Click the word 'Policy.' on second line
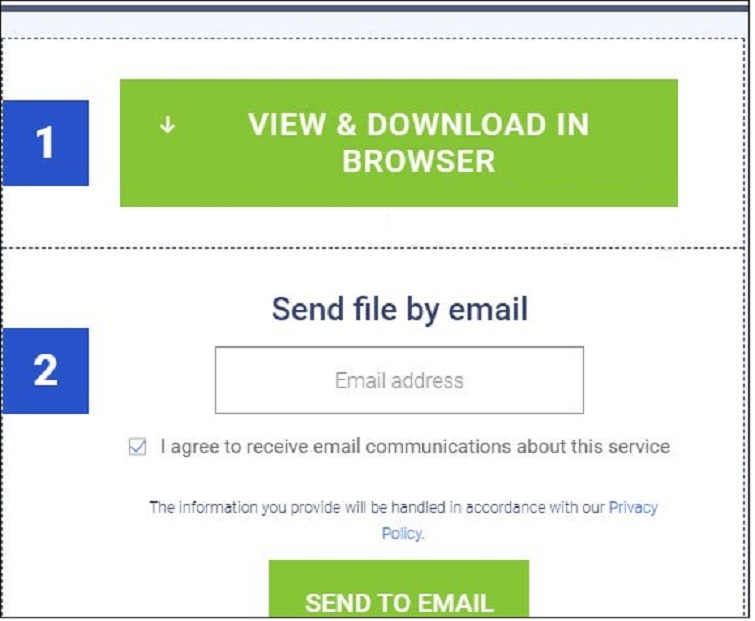Image resolution: width=755 pixels, height=621 pixels. point(403,533)
